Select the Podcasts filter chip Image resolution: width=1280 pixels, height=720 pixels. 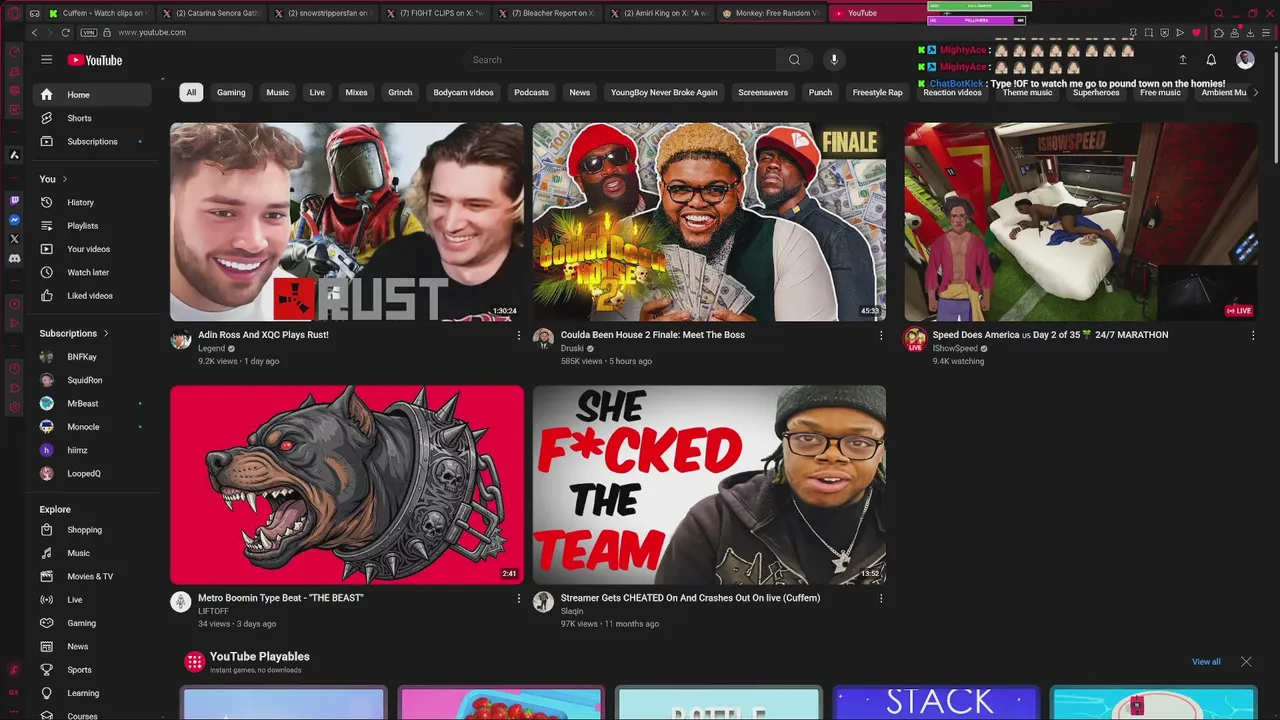click(531, 92)
